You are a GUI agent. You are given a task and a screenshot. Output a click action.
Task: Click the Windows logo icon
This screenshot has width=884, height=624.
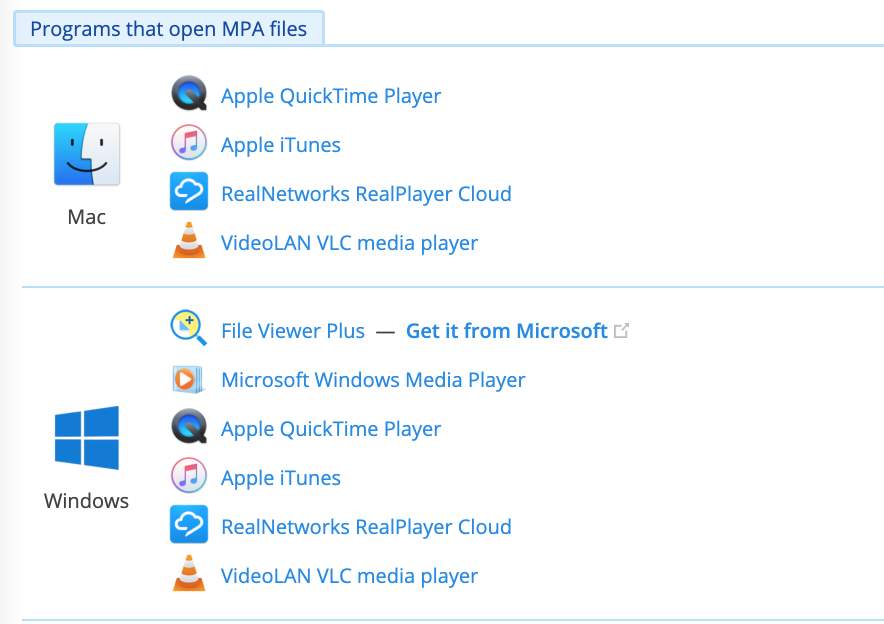(87, 438)
